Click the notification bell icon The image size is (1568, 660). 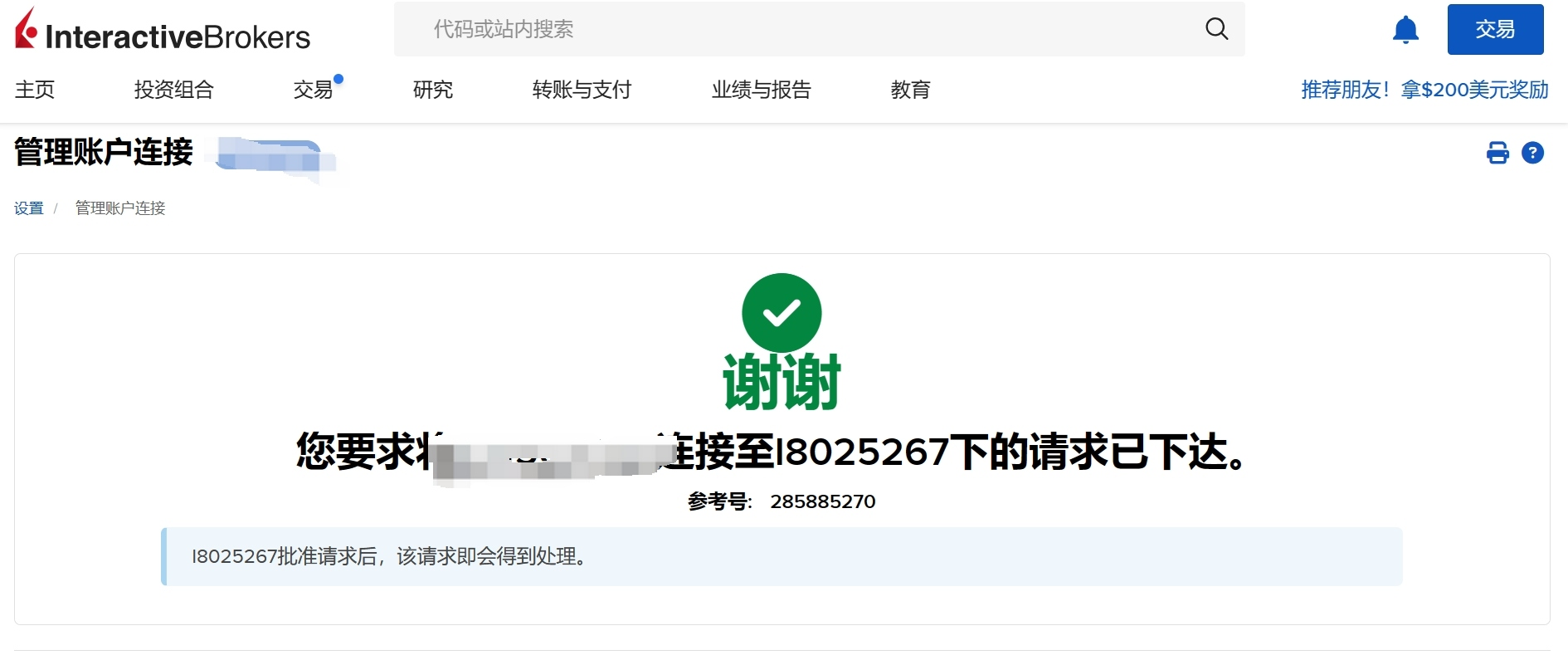point(1405,30)
